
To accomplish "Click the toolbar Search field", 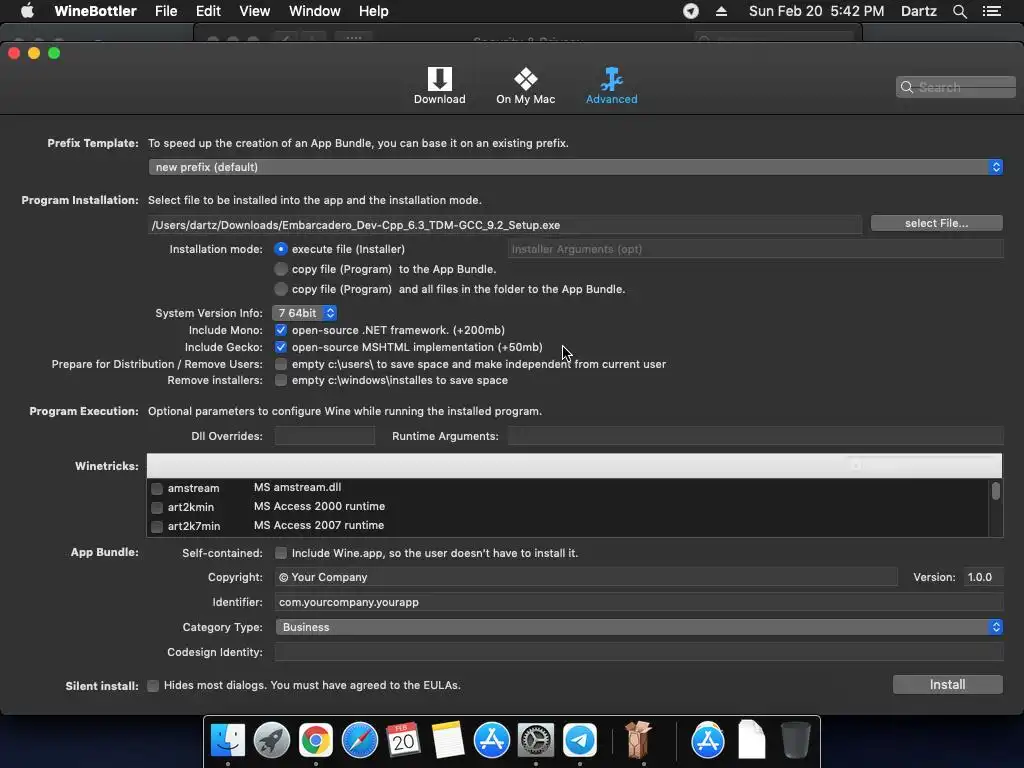I will [955, 87].
